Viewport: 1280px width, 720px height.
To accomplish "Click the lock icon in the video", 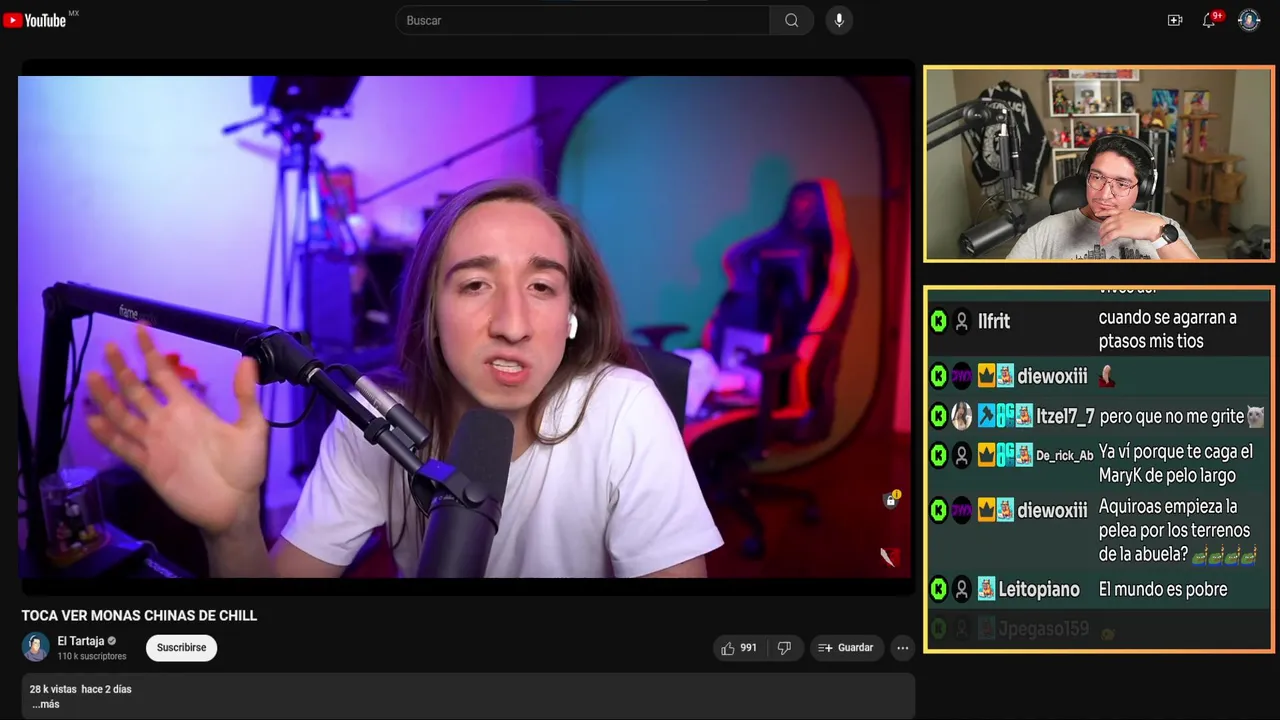I will tap(890, 500).
